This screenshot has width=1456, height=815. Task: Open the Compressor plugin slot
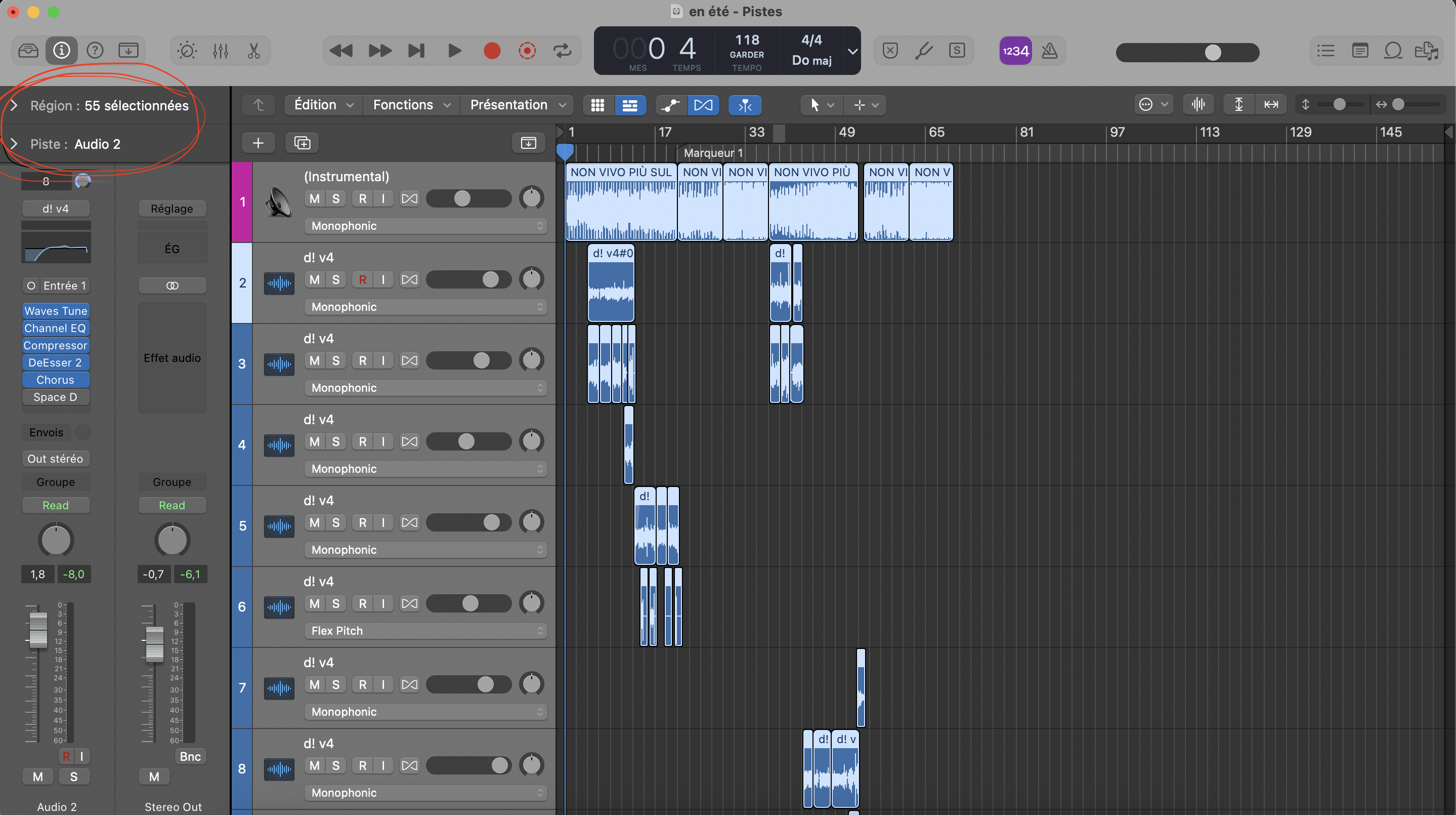coord(56,345)
